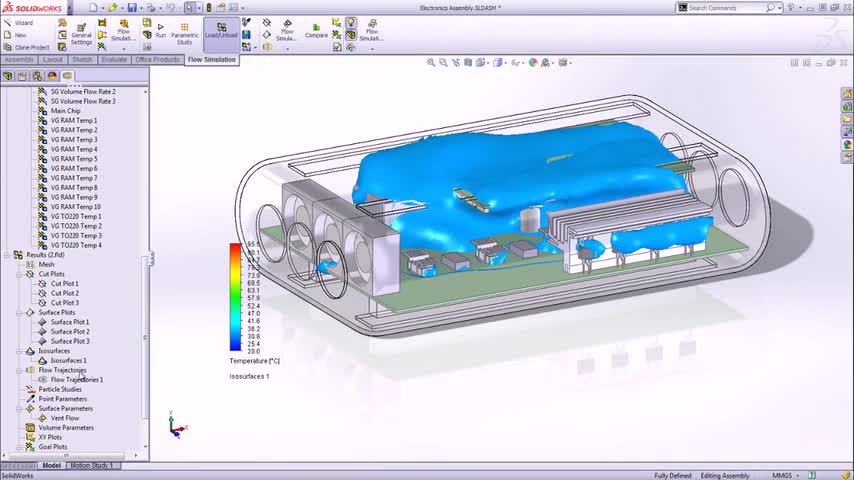The height and width of the screenshot is (480, 854).
Task: Open the Flow Simulation analysis tree tab
Action: pyautogui.click(x=67, y=76)
